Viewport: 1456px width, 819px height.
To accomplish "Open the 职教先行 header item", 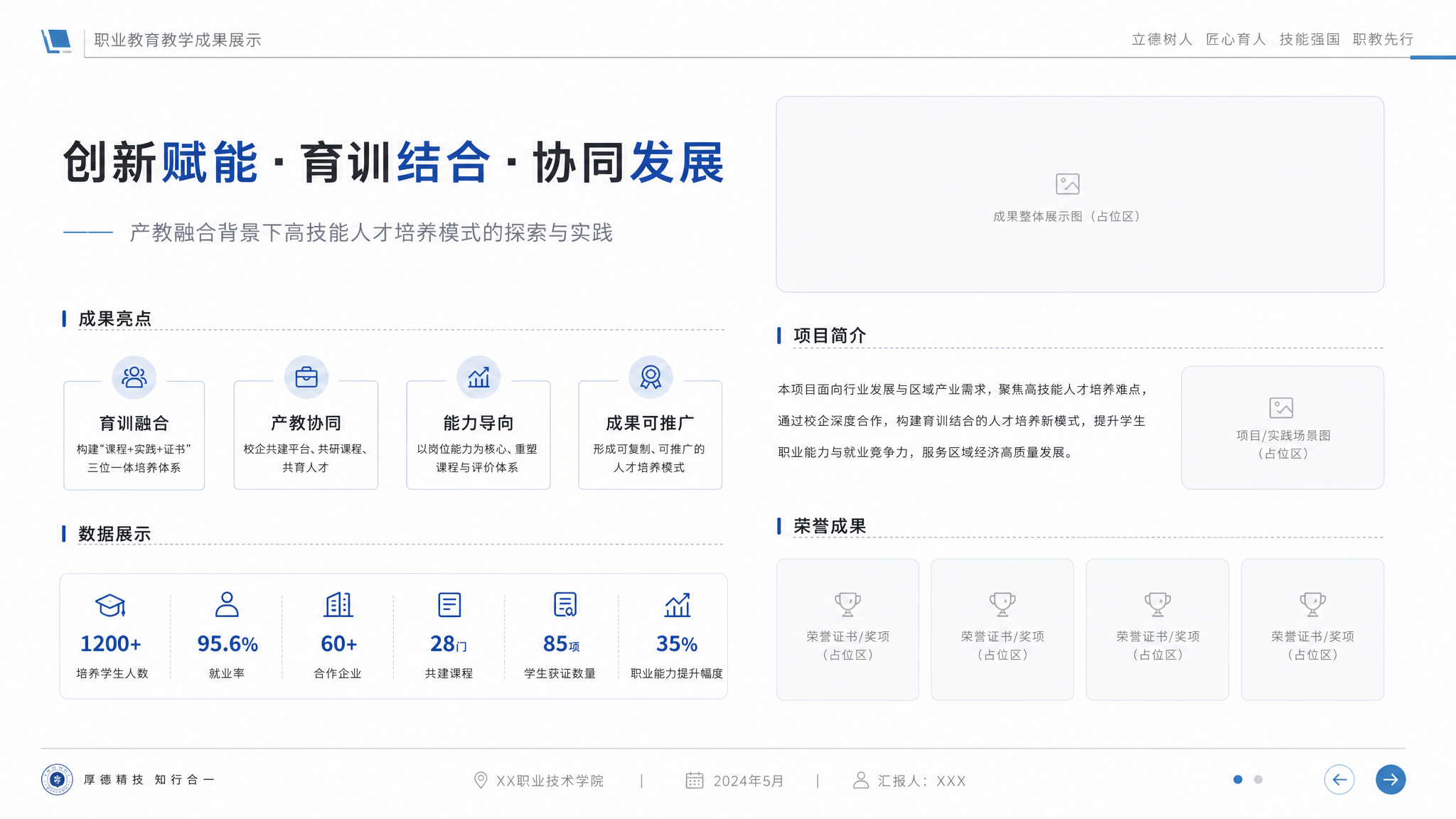I will 1383,40.
